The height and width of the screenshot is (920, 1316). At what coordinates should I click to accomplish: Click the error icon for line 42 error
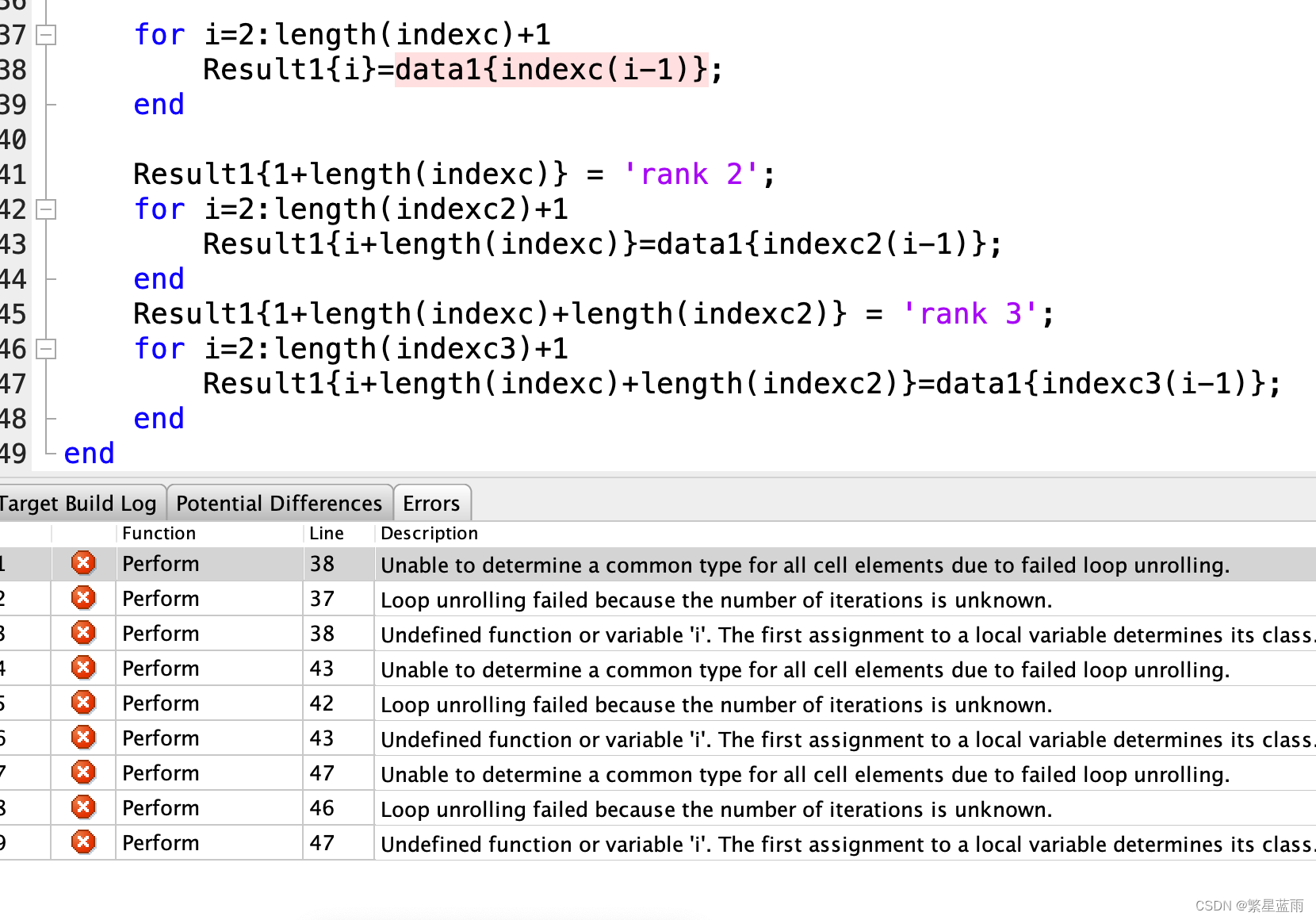click(83, 703)
